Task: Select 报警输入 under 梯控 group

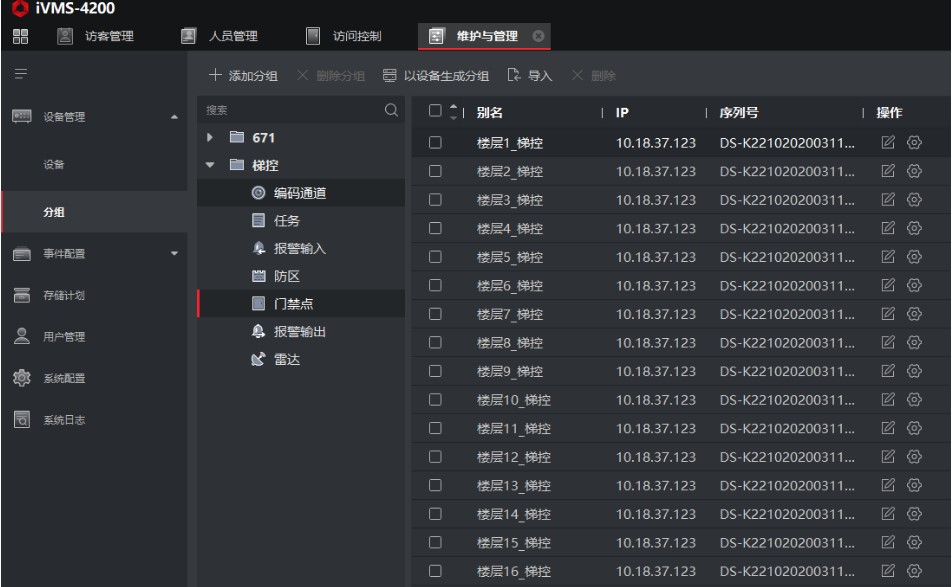Action: pyautogui.click(x=301, y=248)
